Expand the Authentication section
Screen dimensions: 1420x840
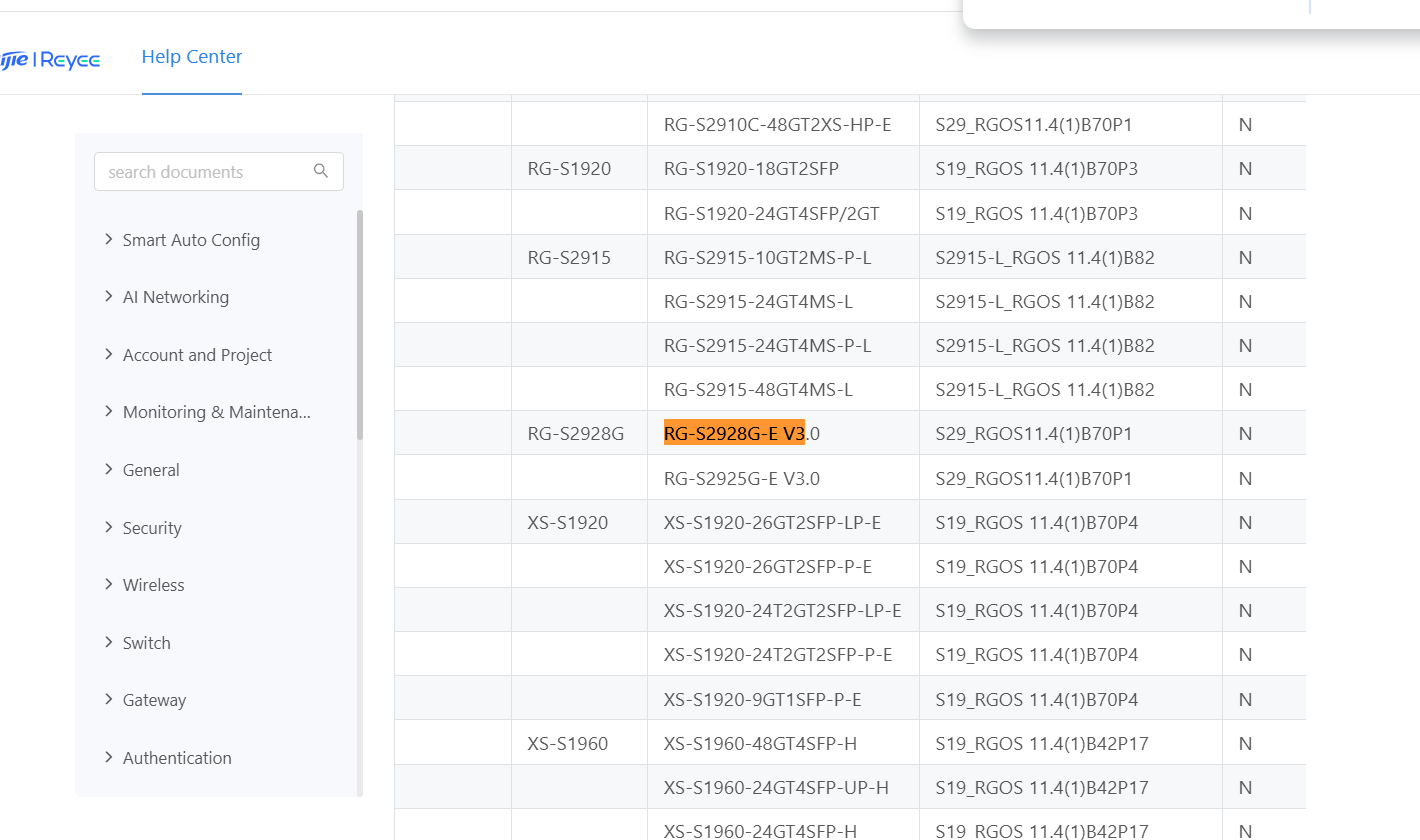pos(177,758)
